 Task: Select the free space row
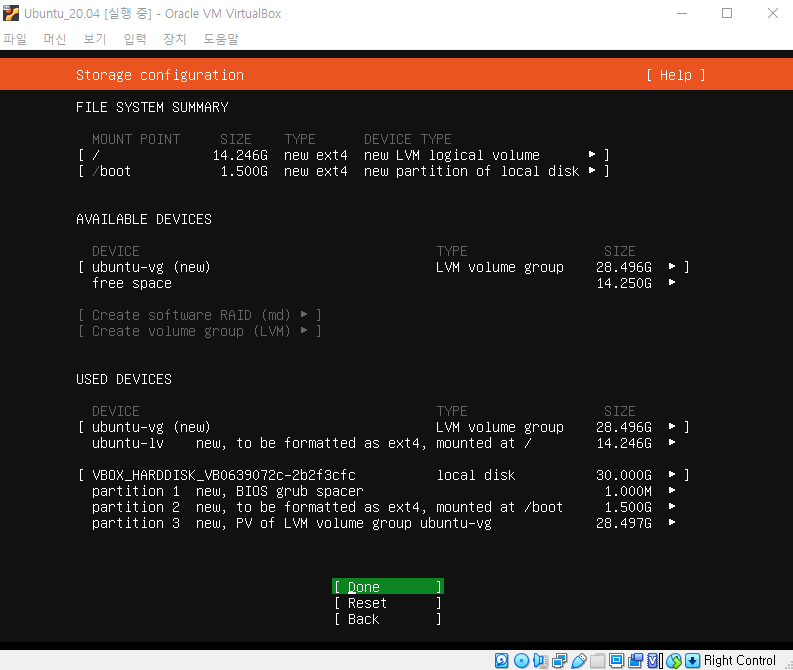[384, 283]
